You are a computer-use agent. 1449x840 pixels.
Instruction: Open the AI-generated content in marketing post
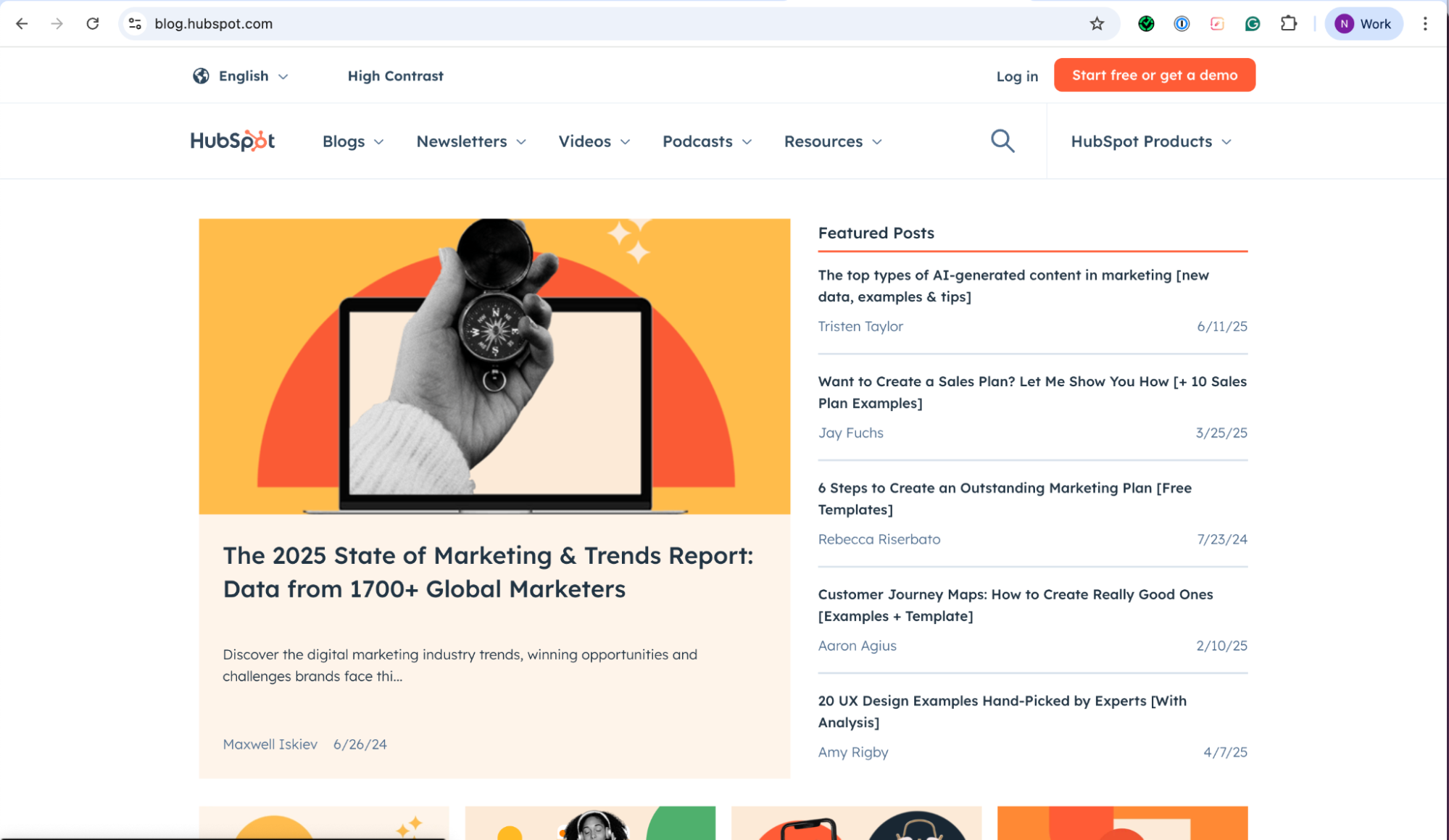[1013, 286]
